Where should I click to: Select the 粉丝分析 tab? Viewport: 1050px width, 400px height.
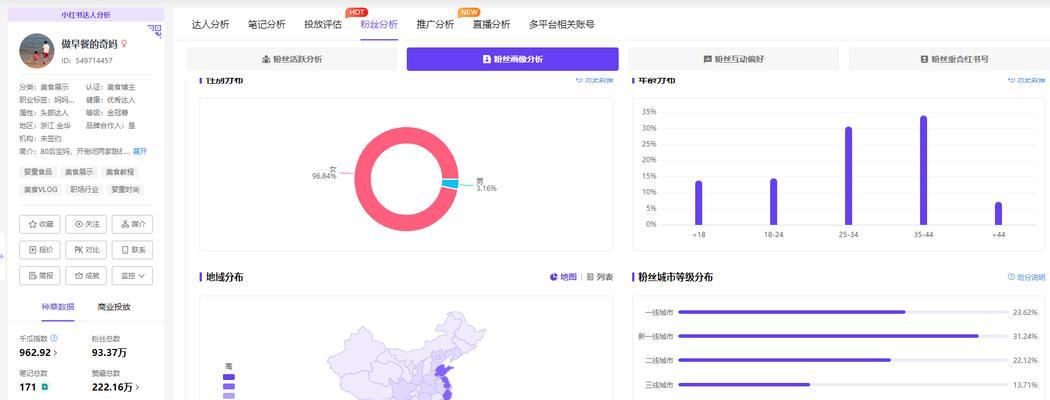coord(379,24)
